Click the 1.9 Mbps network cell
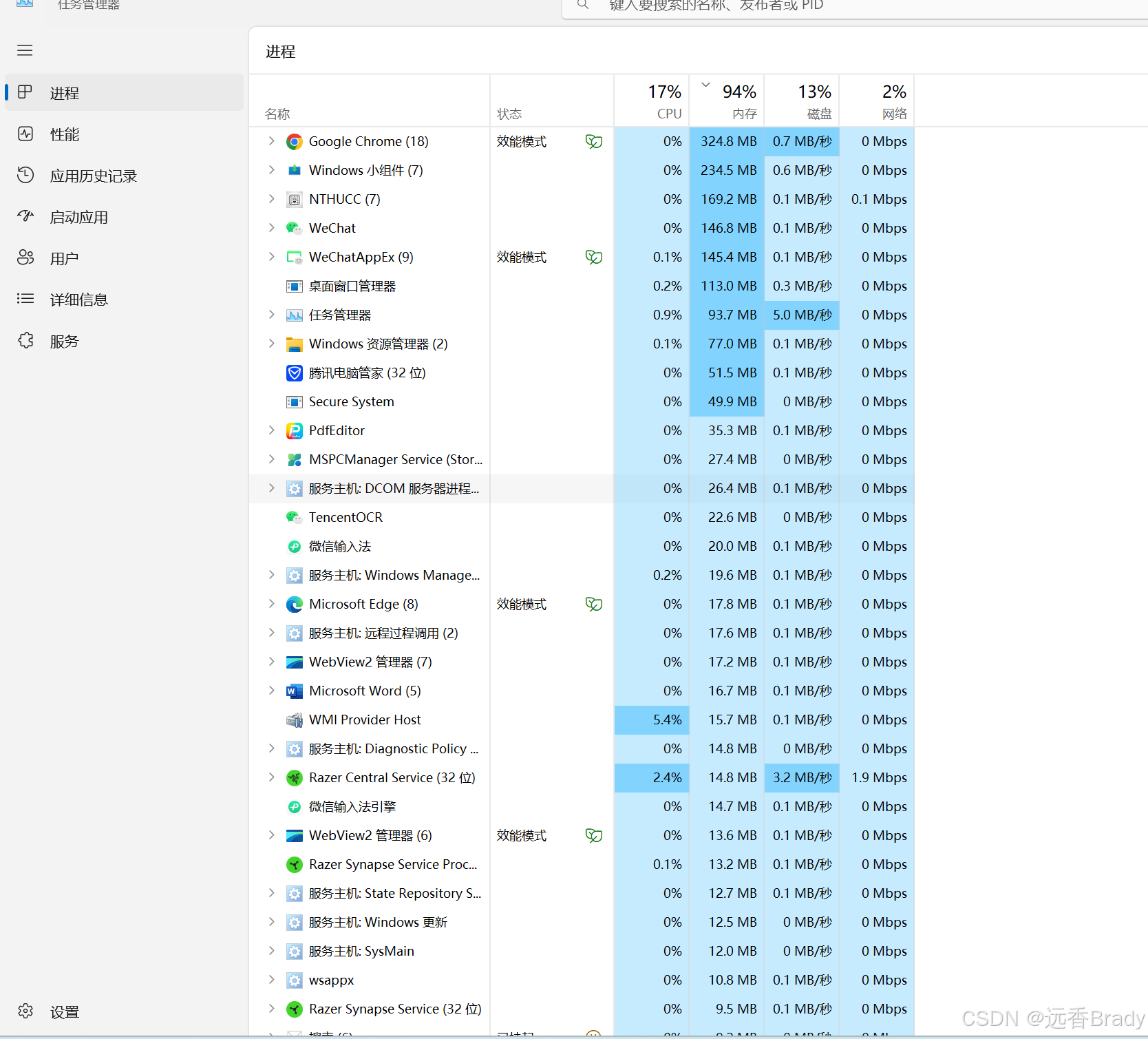The image size is (1148, 1039). point(877,777)
